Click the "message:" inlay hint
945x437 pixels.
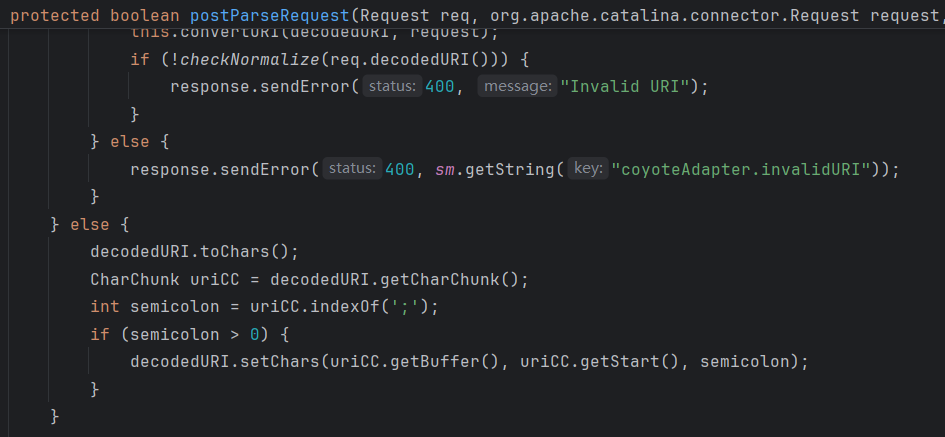point(517,87)
